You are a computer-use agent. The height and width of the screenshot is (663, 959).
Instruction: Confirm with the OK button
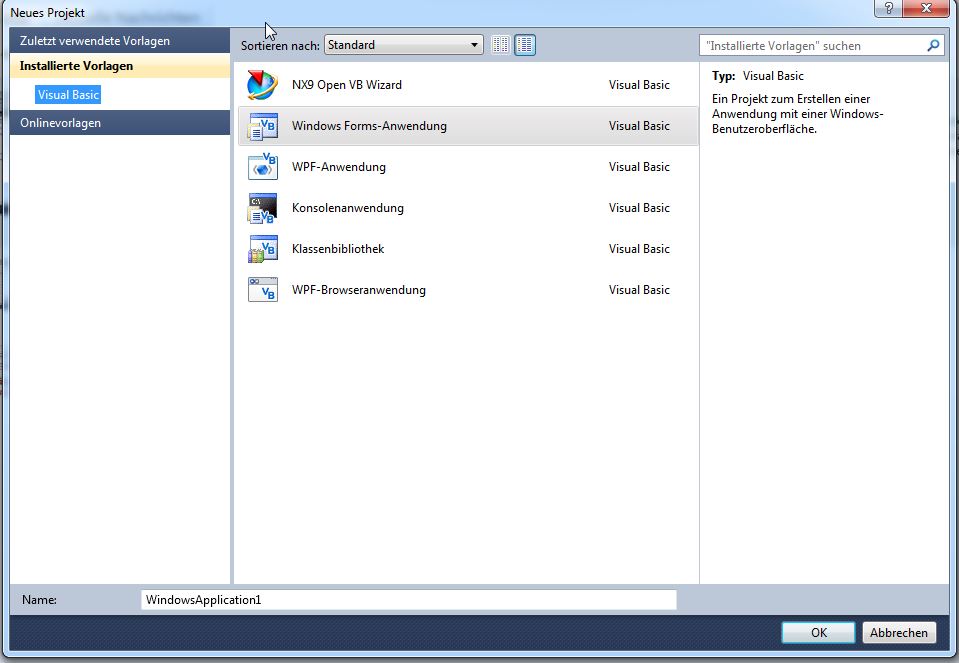[x=818, y=632]
